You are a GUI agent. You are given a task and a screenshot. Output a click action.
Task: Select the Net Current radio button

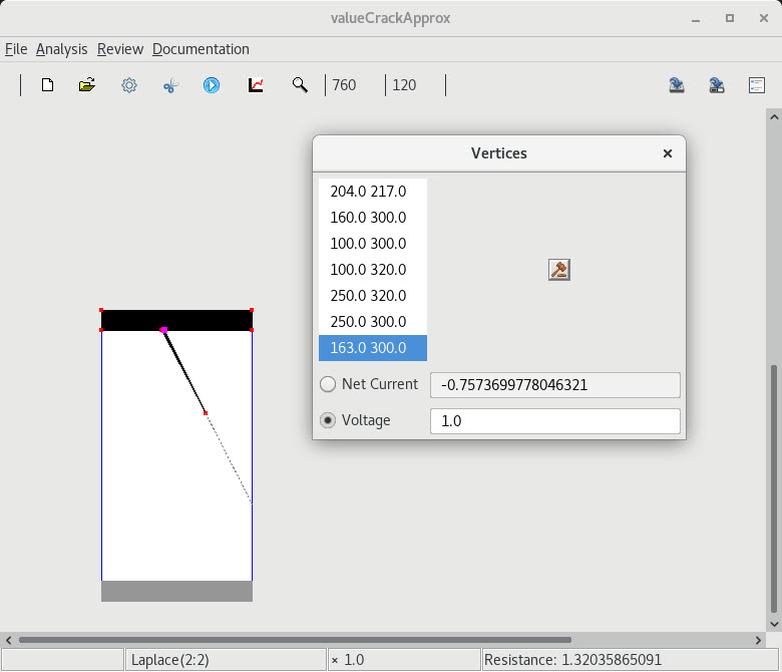(x=328, y=384)
